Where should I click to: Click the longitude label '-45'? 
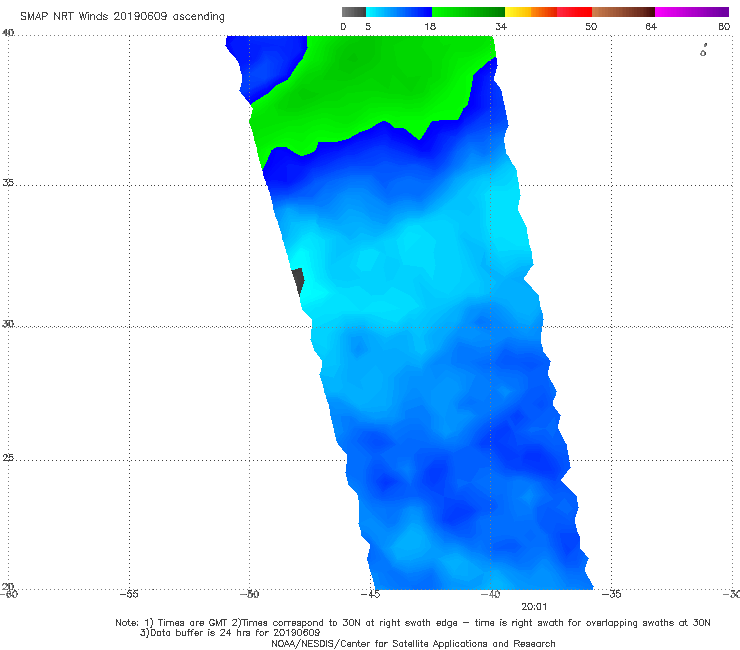coord(370,594)
